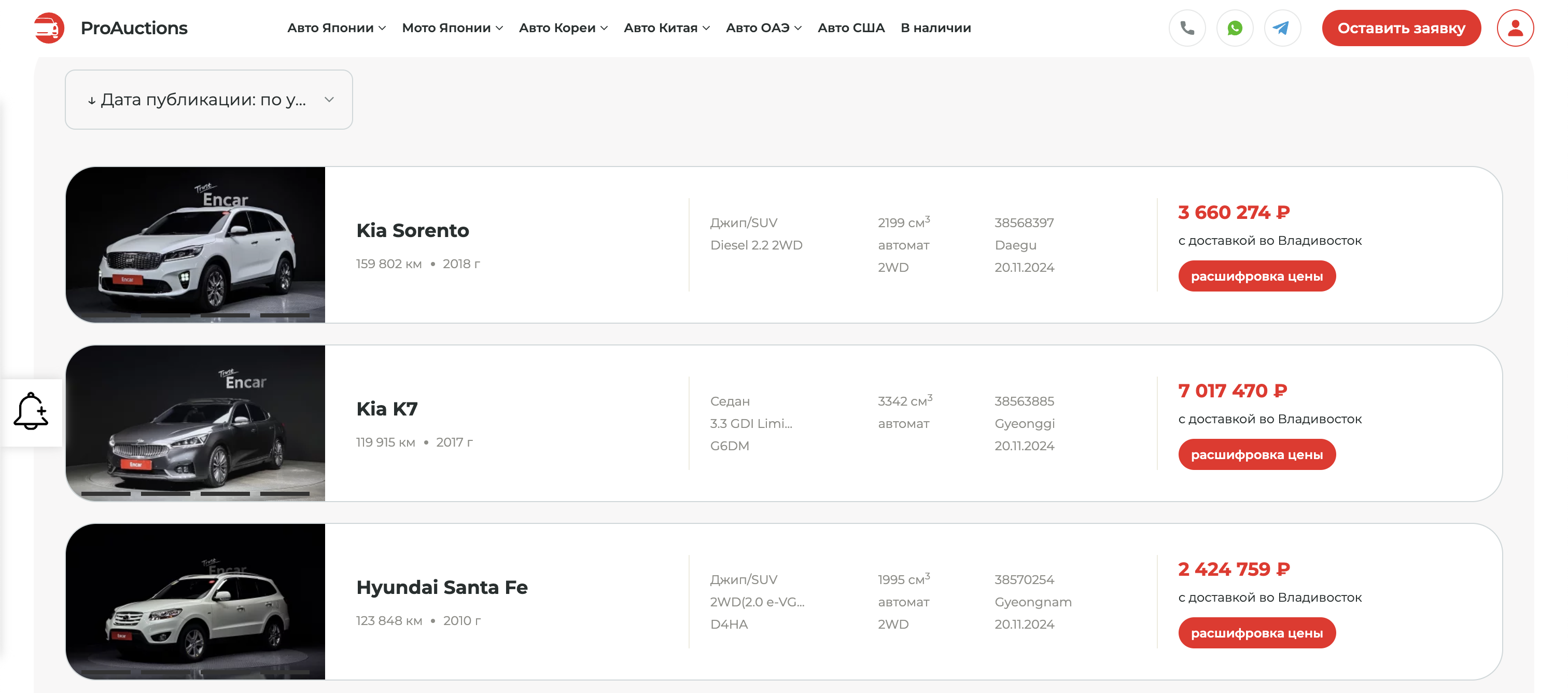The image size is (1568, 693).
Task: Click the 119 915 км mileage text
Action: pyautogui.click(x=386, y=442)
